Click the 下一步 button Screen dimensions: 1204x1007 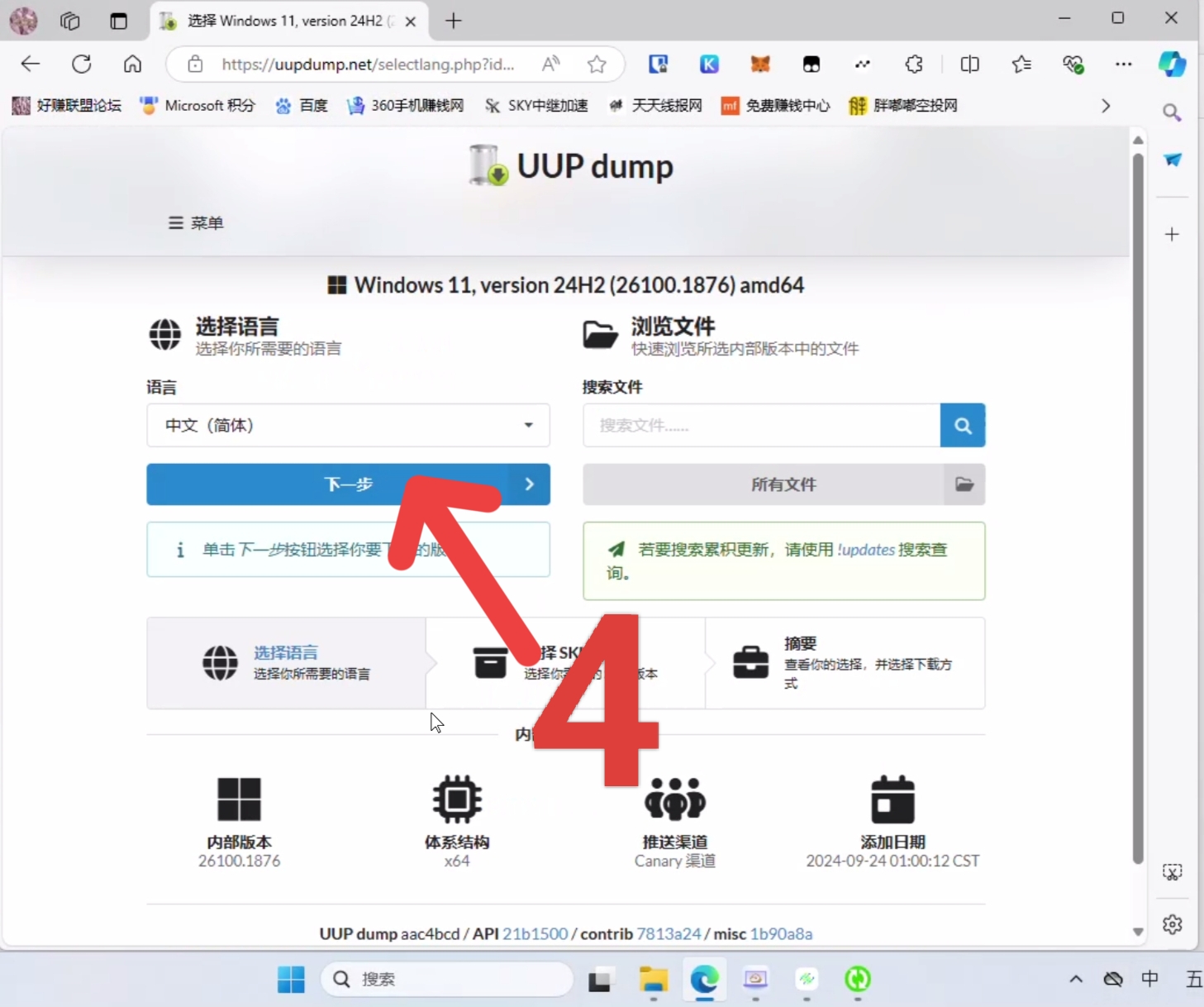(348, 484)
